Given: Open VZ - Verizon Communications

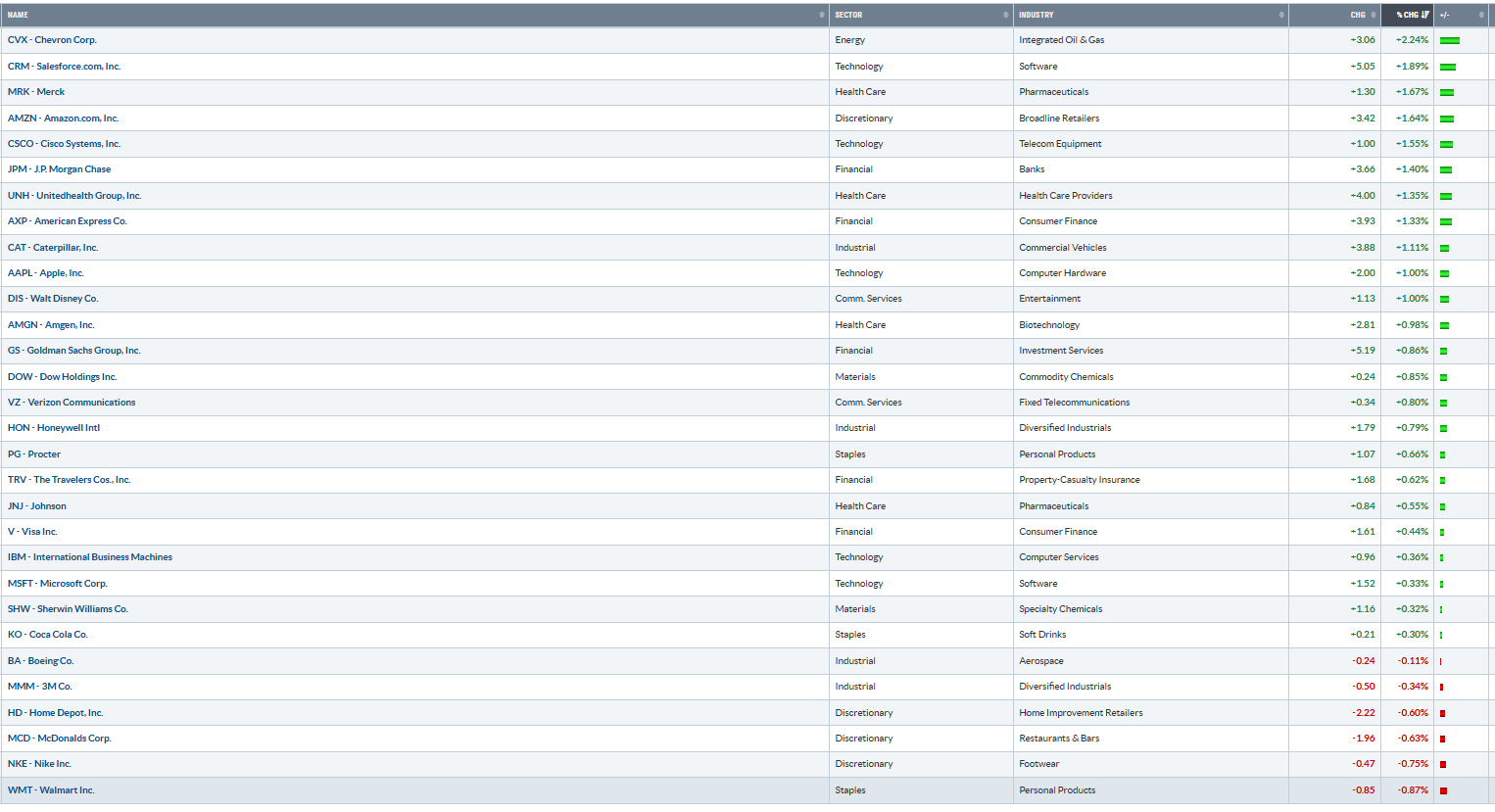Looking at the screenshot, I should click(72, 403).
